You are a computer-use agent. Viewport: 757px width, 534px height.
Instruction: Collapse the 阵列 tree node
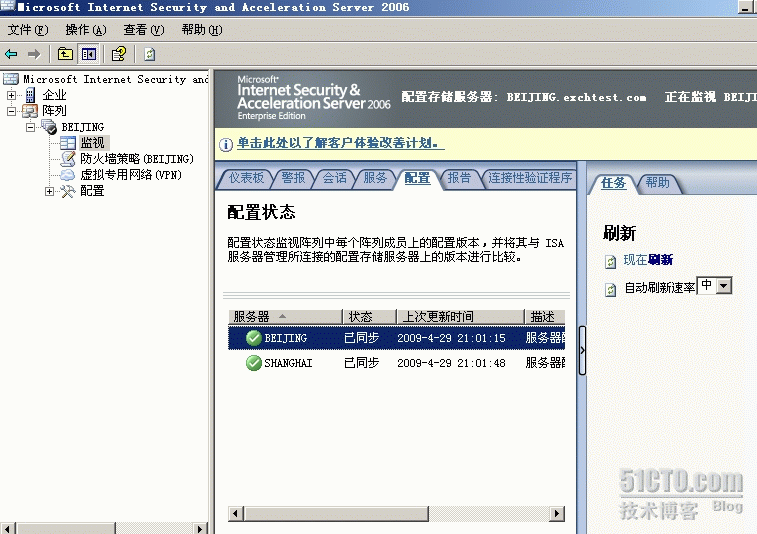[11, 112]
